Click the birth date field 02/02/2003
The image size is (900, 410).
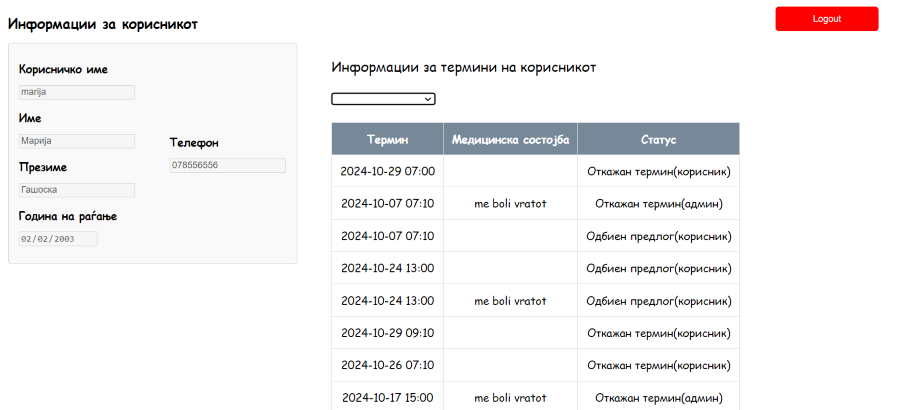point(58,239)
